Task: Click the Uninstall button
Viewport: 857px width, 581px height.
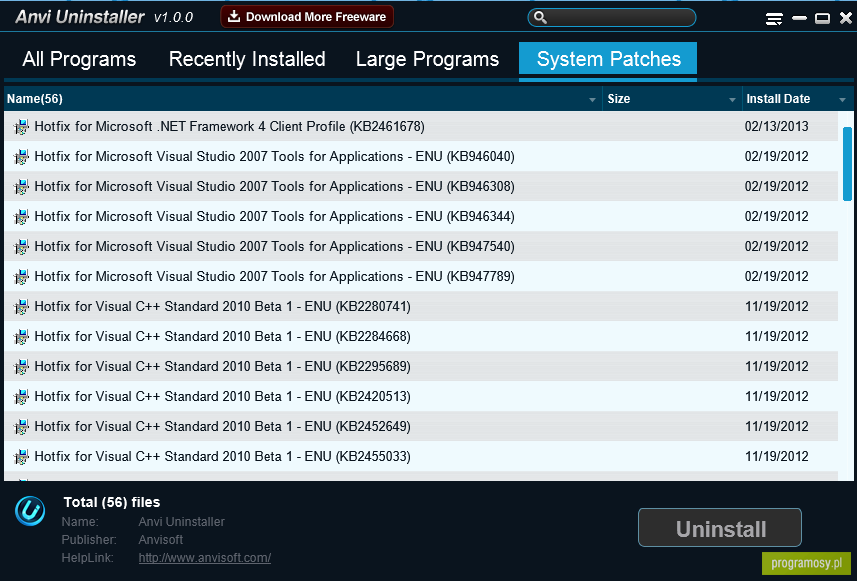Action: pyautogui.click(x=720, y=528)
